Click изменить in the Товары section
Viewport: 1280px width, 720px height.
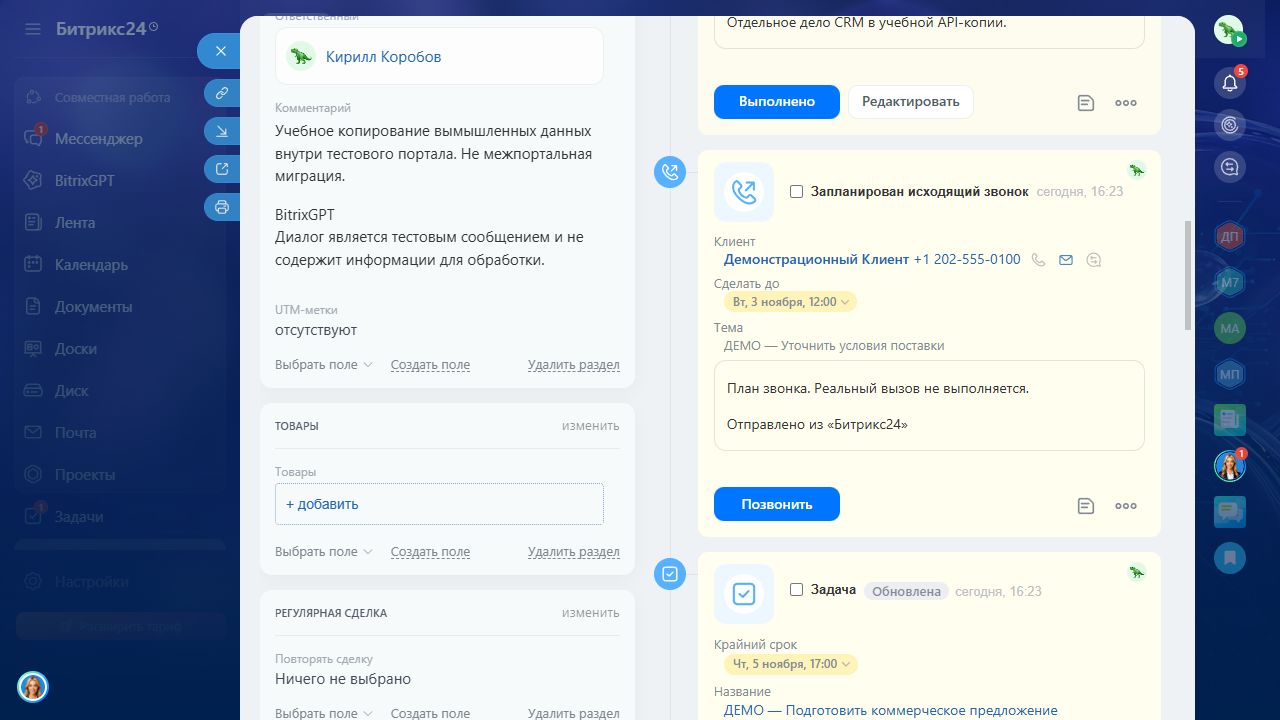coord(590,426)
